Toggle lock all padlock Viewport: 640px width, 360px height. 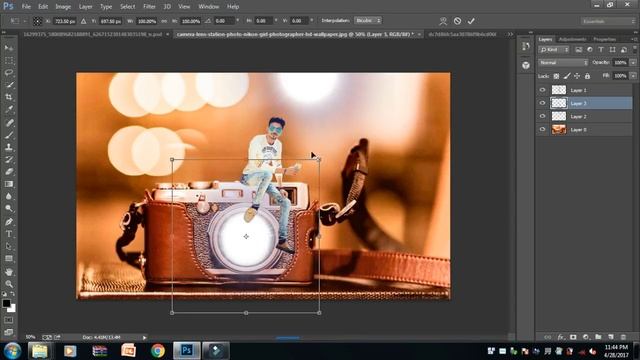(587, 76)
